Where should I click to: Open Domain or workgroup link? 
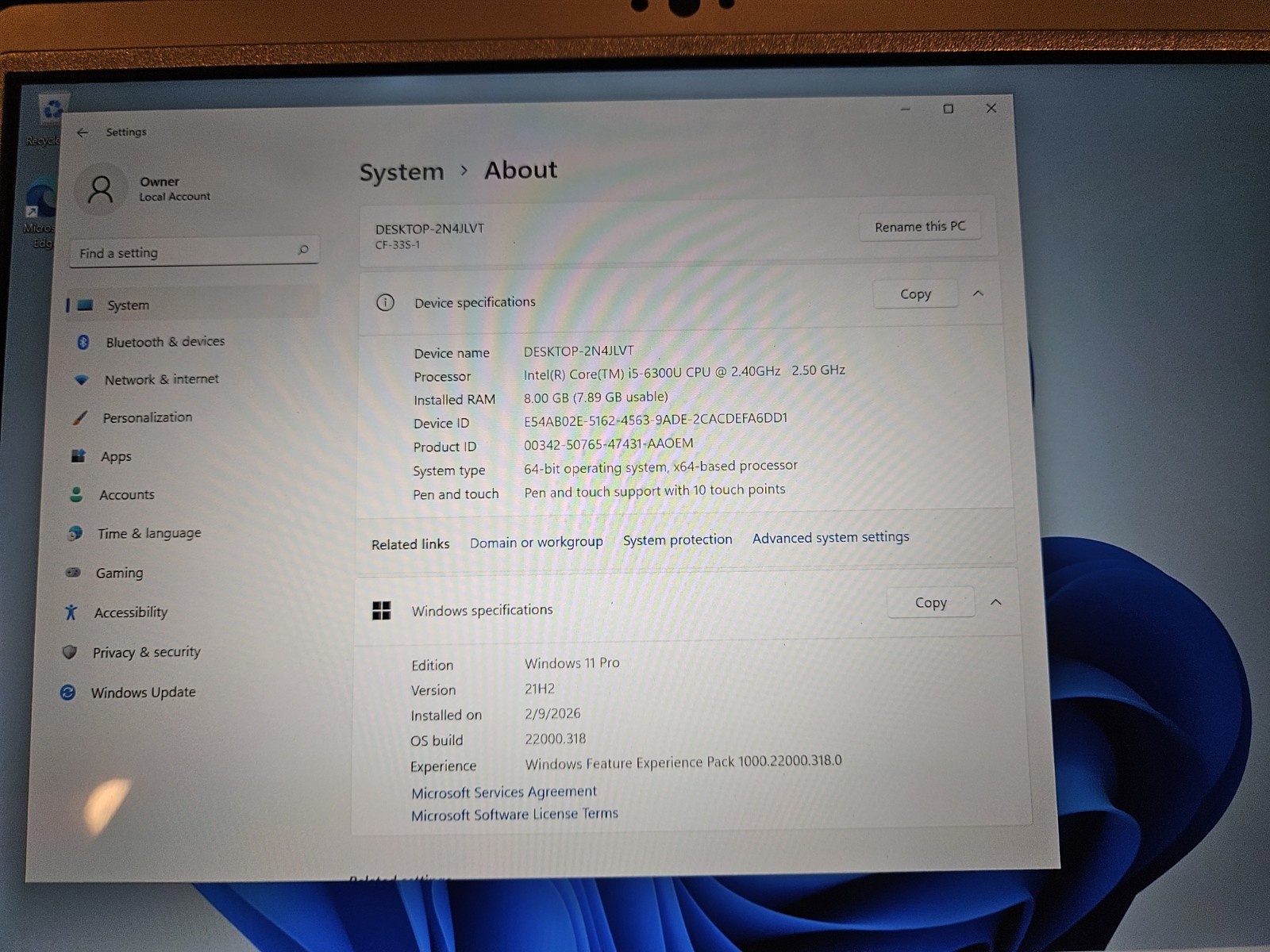pyautogui.click(x=537, y=543)
